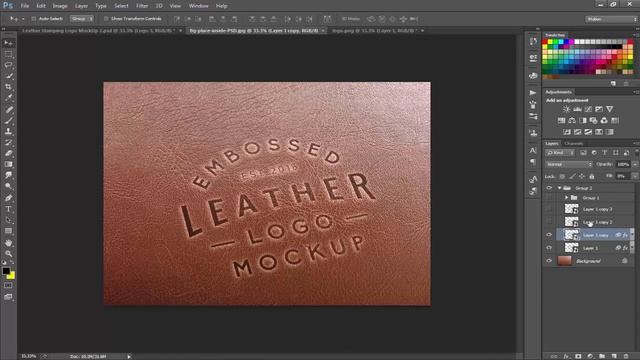Viewport: 640px width, 360px height.
Task: Add a Photo Filter adjustment
Action: (593, 120)
